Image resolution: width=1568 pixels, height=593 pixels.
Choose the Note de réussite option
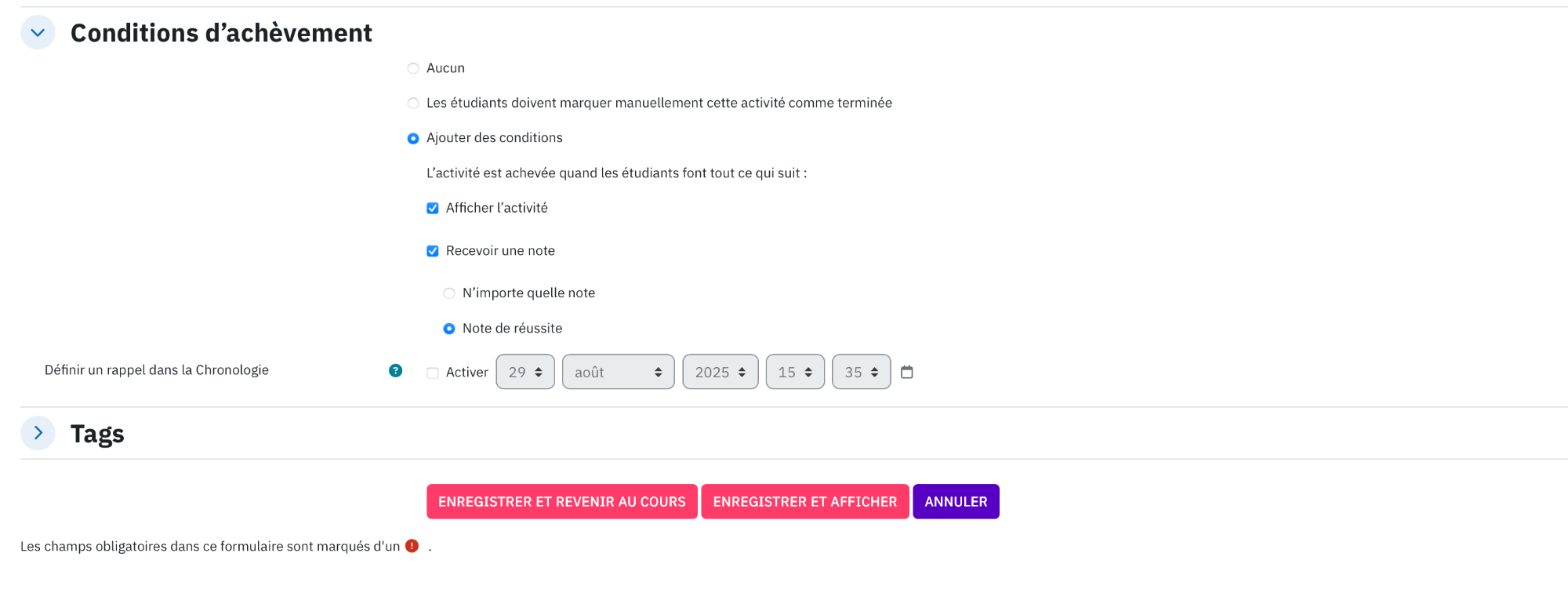tap(449, 329)
